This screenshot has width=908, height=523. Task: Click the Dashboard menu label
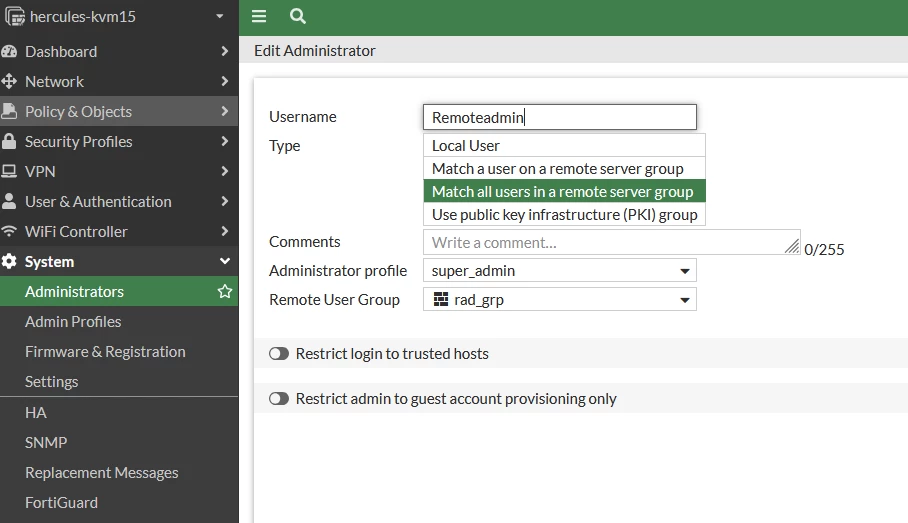tap(61, 52)
